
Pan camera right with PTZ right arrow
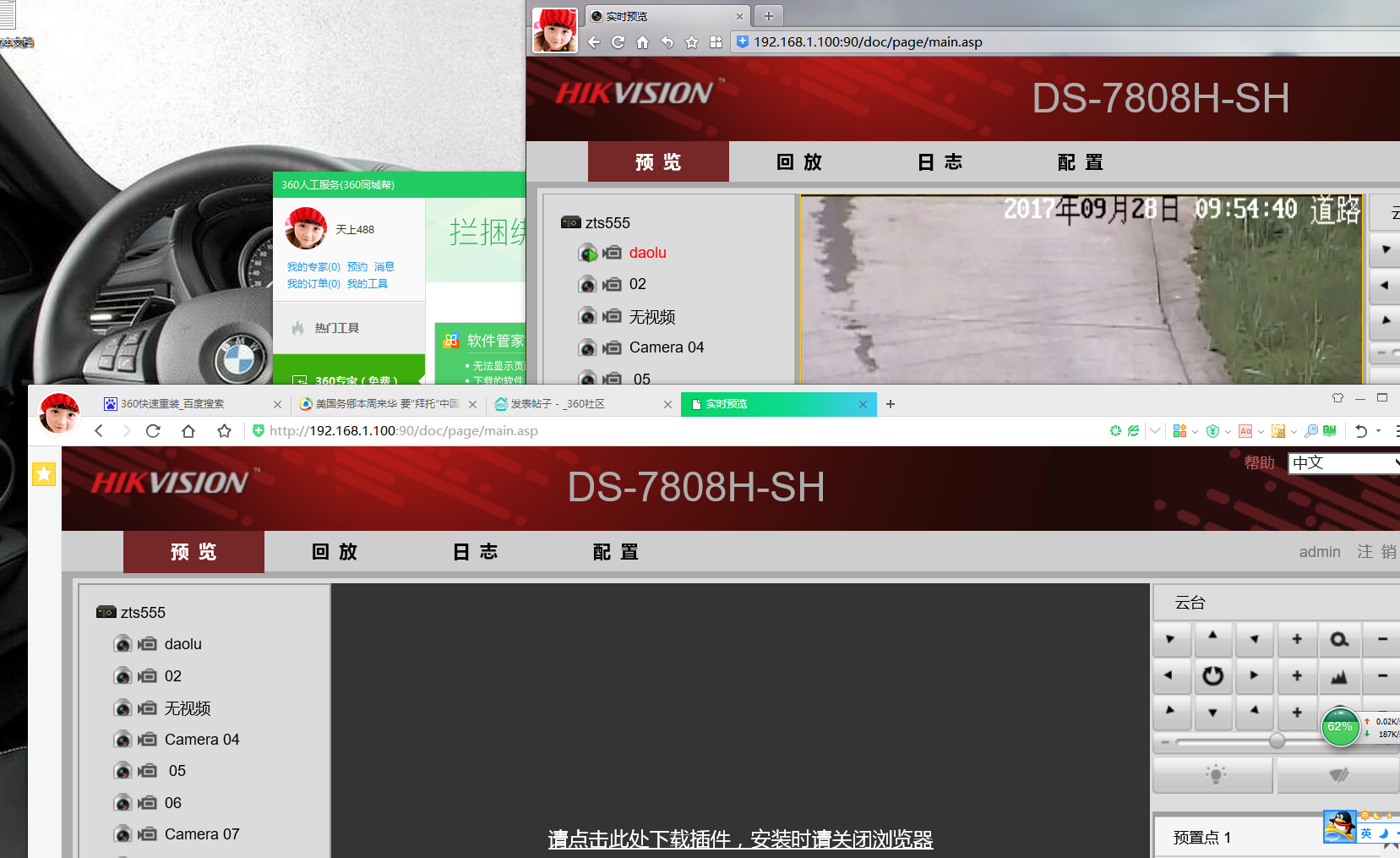point(1254,675)
